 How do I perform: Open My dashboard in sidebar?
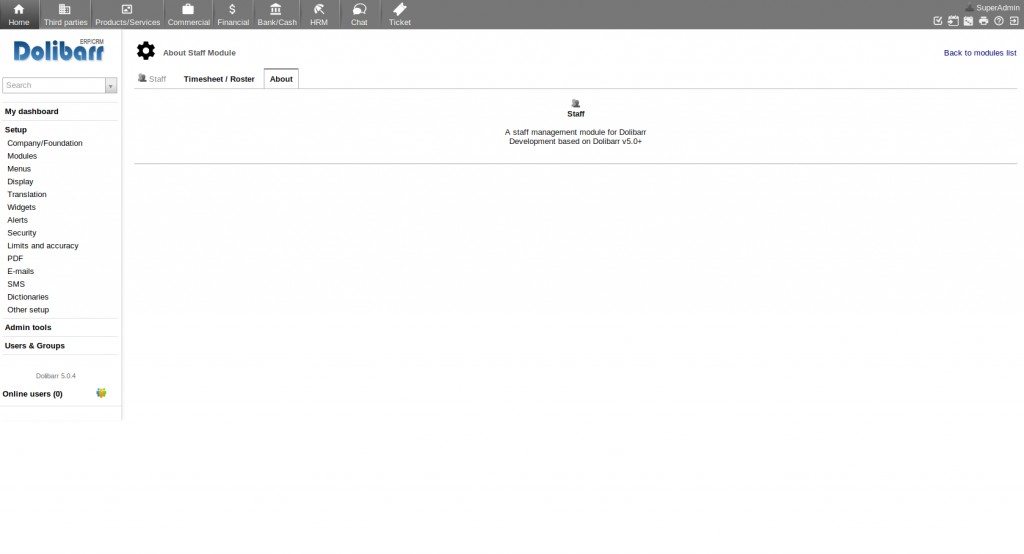[31, 112]
